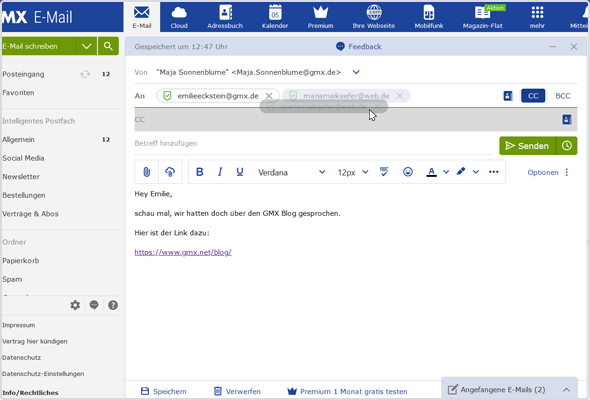Open the Bestellungen mailbox
The width and height of the screenshot is (590, 400).
point(24,195)
